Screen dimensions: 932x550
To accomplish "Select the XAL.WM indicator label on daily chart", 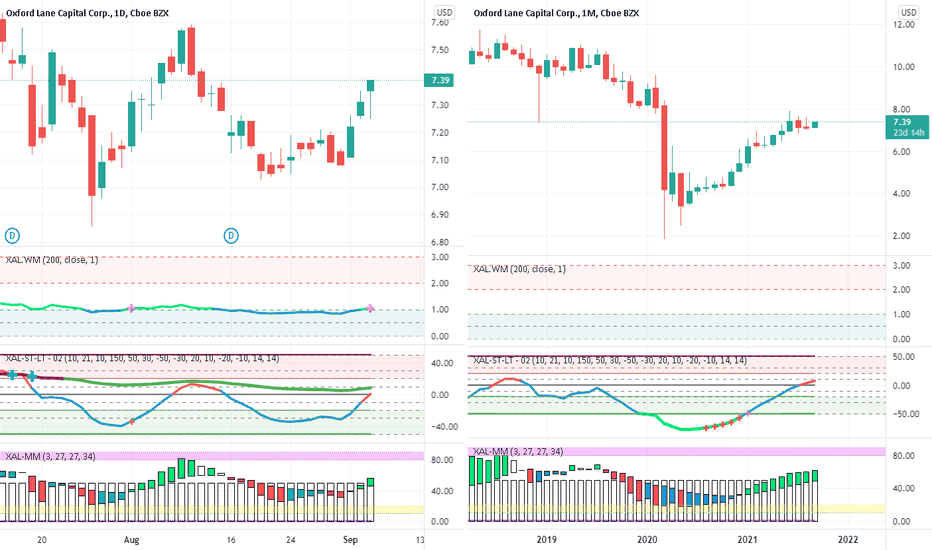I will point(52,260).
